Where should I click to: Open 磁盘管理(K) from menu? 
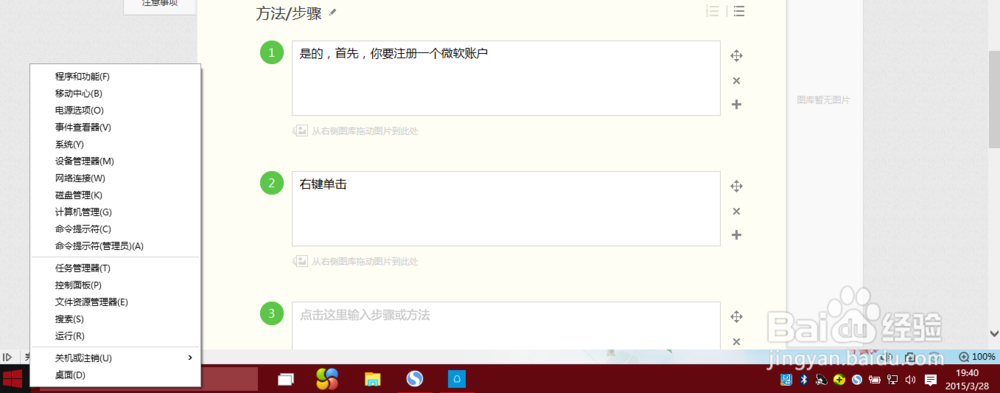115,195
